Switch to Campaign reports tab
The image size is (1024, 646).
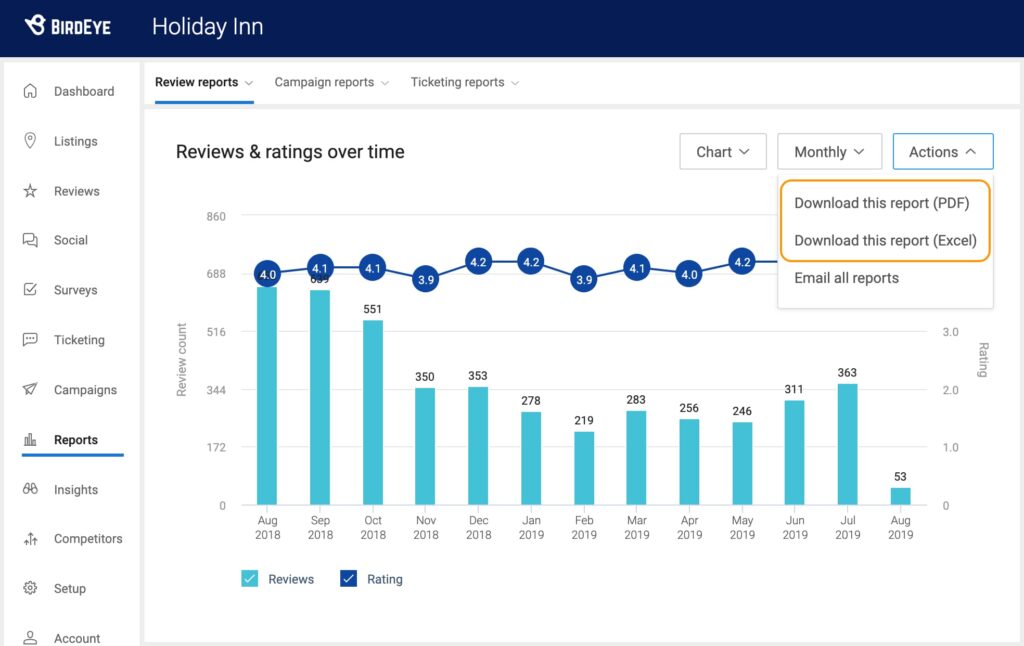point(324,82)
